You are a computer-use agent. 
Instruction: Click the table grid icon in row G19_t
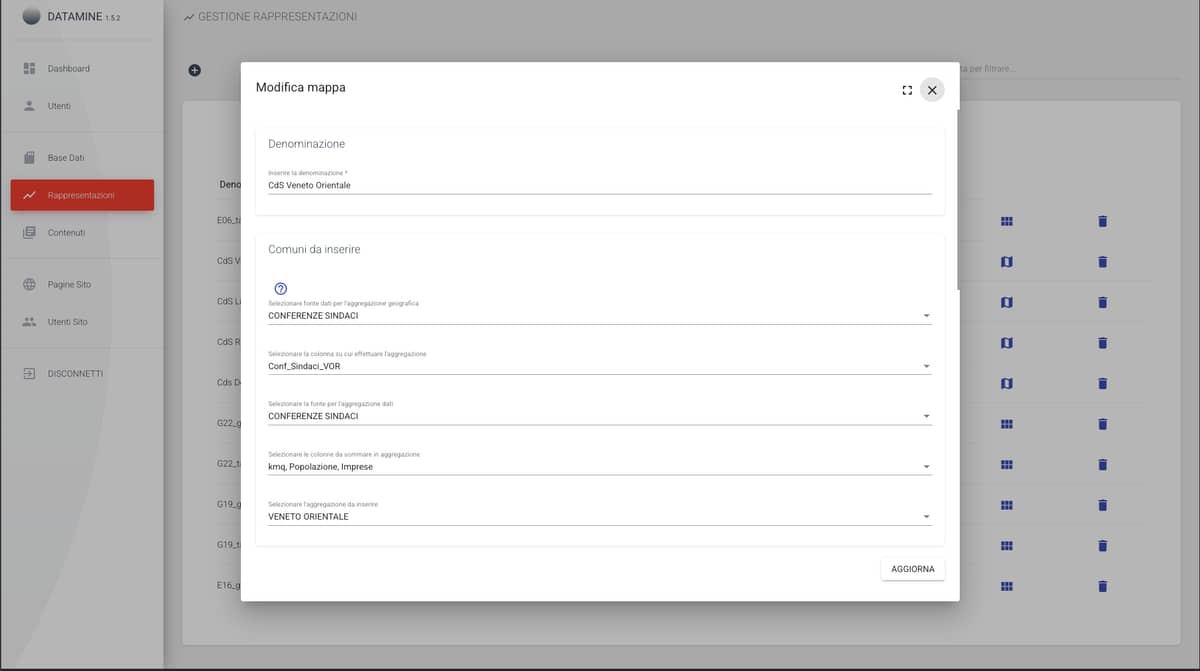(1007, 546)
